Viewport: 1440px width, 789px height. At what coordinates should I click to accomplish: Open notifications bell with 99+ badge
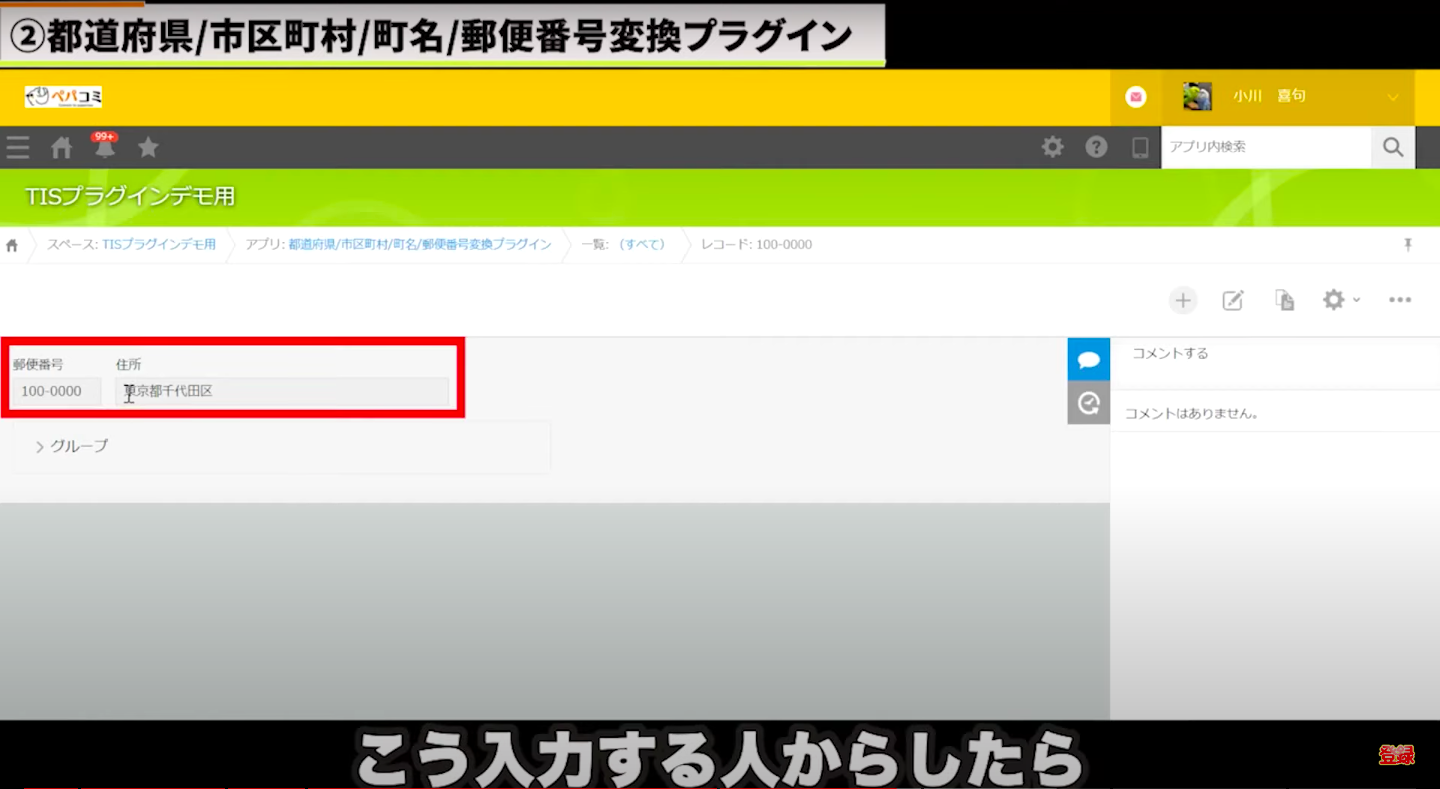105,148
